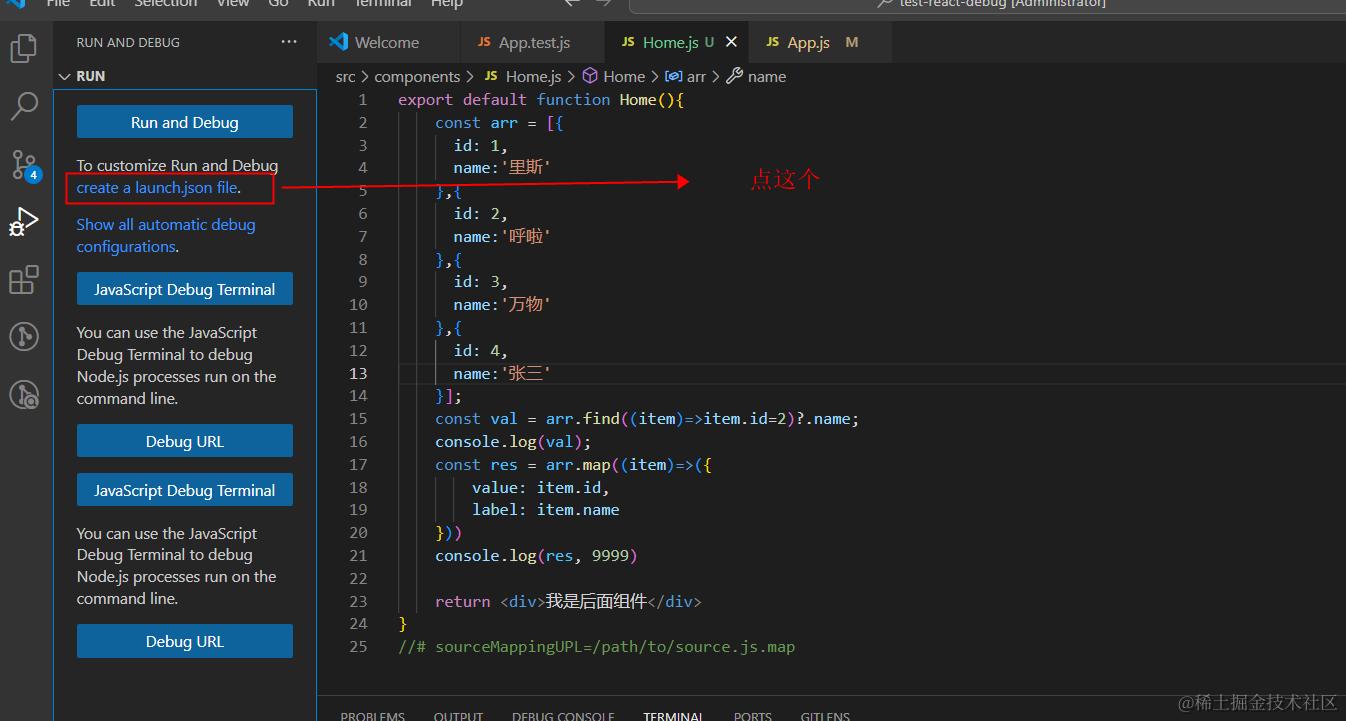1346x721 pixels.
Task: Click the second JavaScript Debug Terminal button
Action: pyautogui.click(x=185, y=490)
